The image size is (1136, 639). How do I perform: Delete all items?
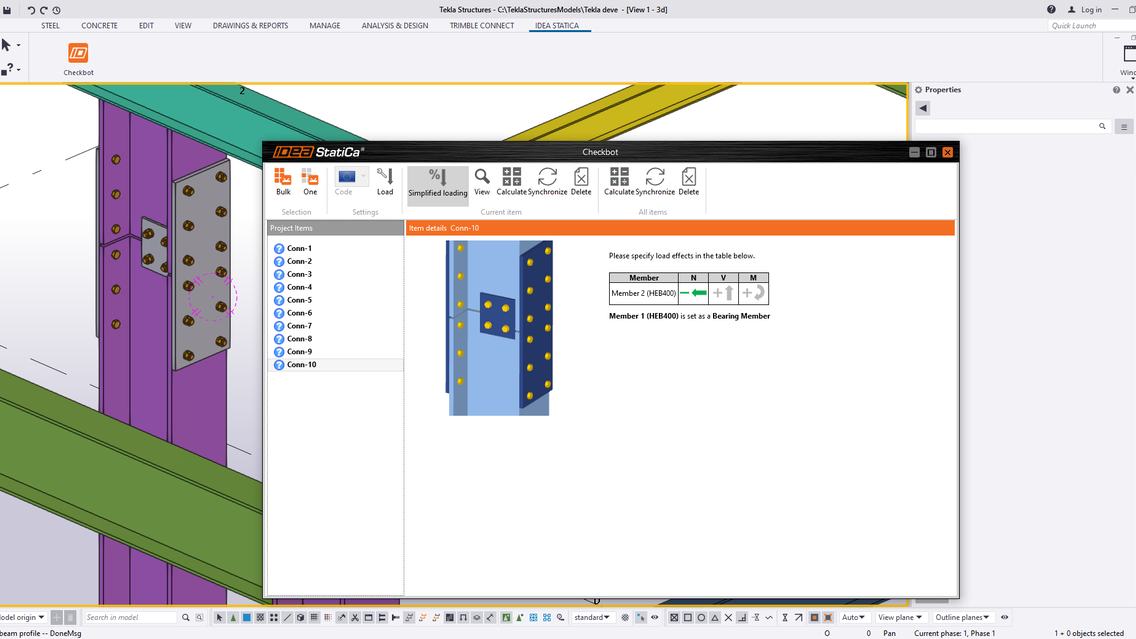(688, 182)
